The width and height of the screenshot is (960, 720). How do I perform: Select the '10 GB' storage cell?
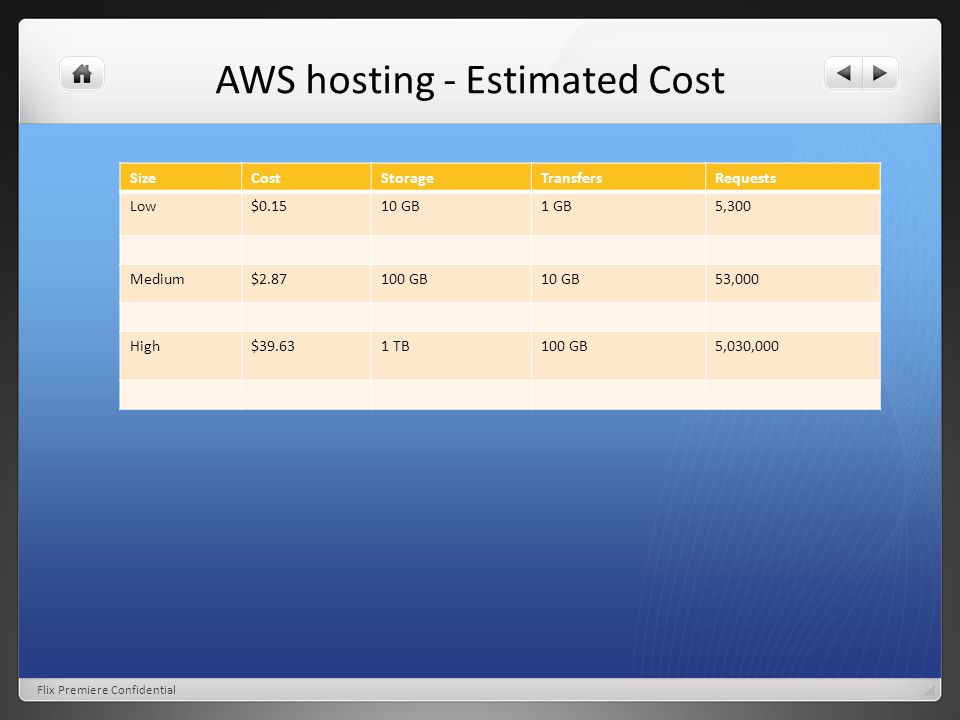(451, 213)
